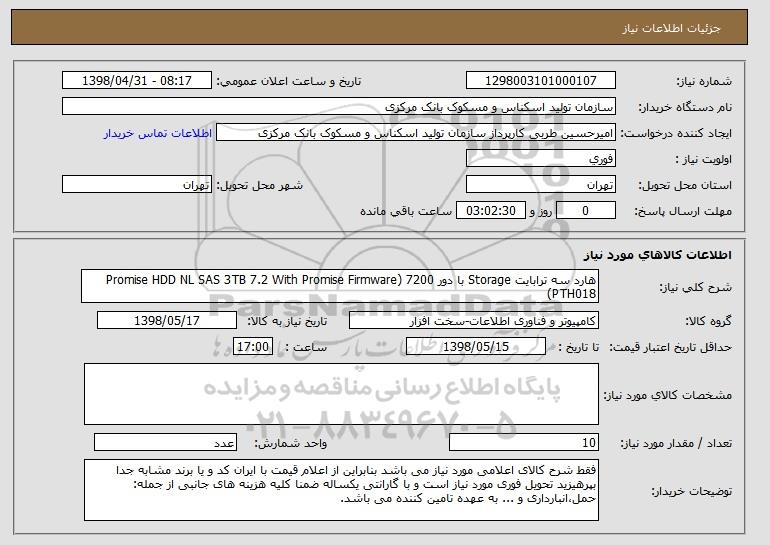Click the empty goods specifications text area
The width and height of the screenshot is (770, 545).
coord(341,394)
